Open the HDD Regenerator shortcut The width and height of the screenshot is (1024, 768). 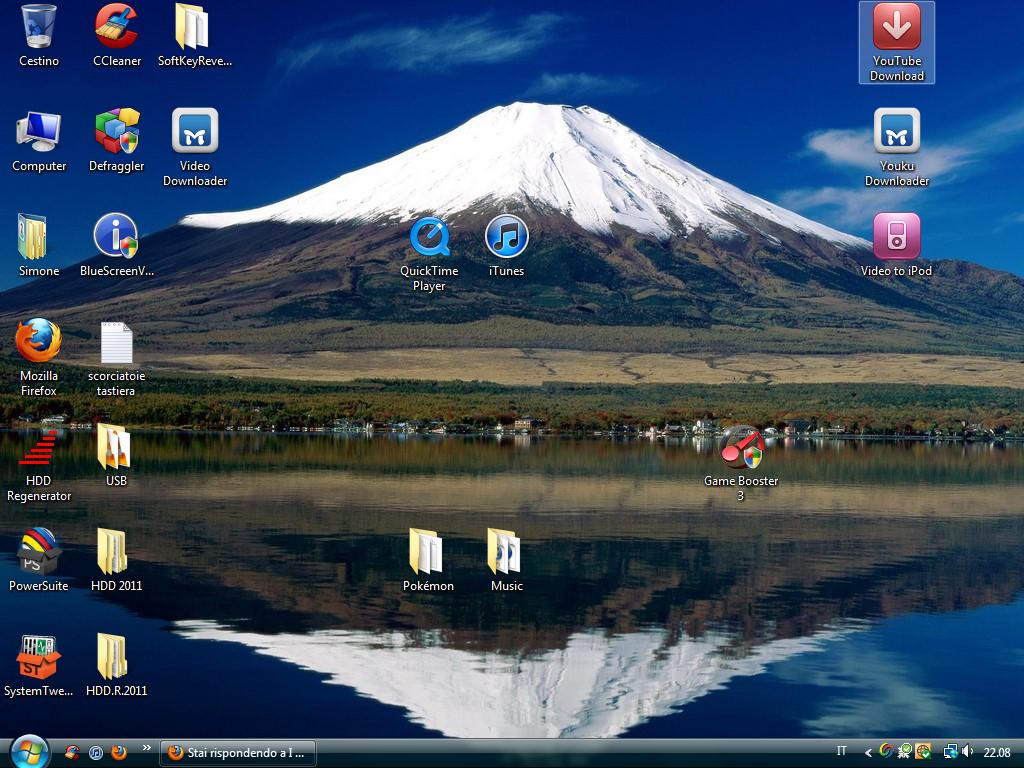pos(39,448)
